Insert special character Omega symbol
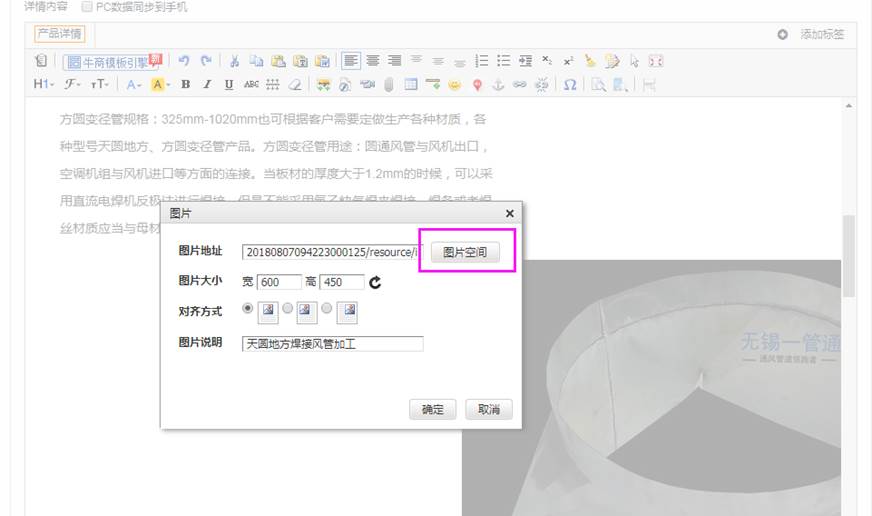 click(570, 85)
